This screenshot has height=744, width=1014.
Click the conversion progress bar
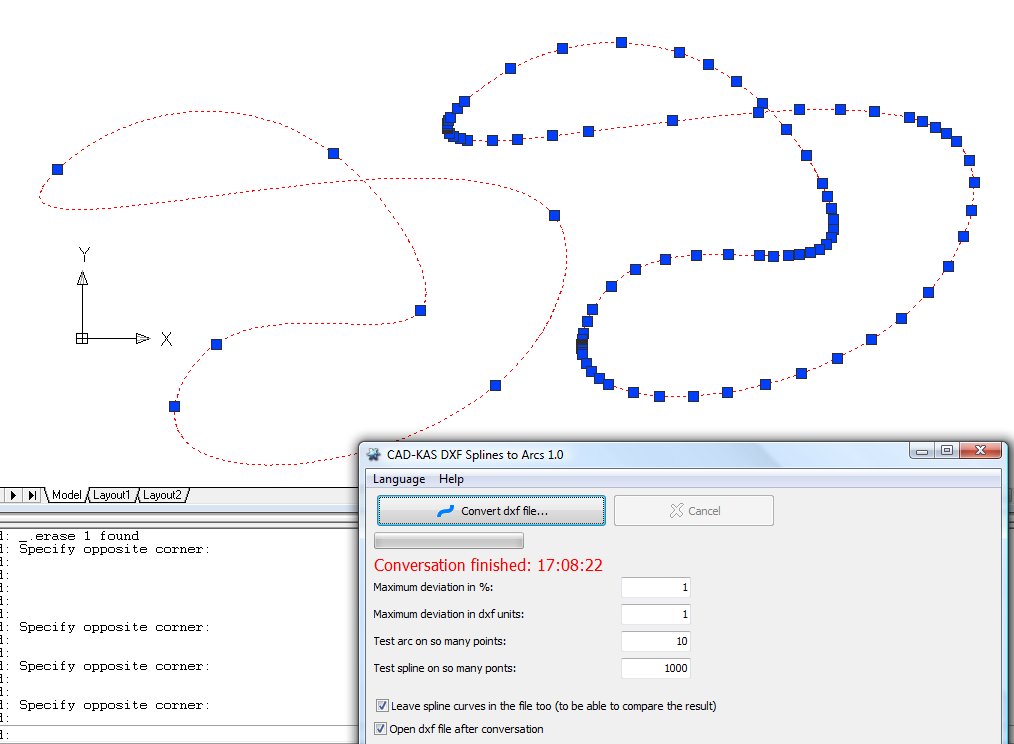pos(448,541)
